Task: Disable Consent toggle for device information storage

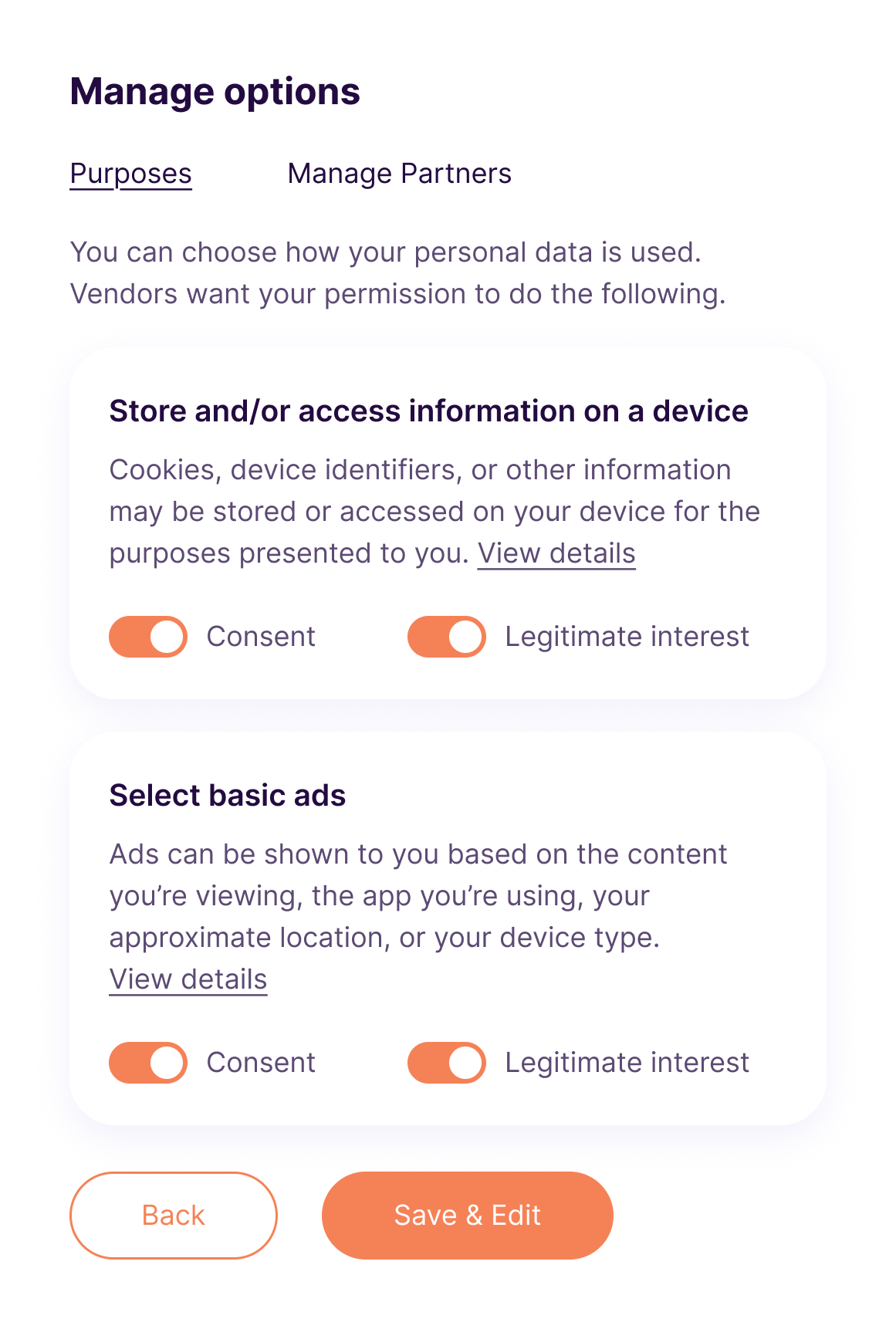Action: (x=148, y=637)
